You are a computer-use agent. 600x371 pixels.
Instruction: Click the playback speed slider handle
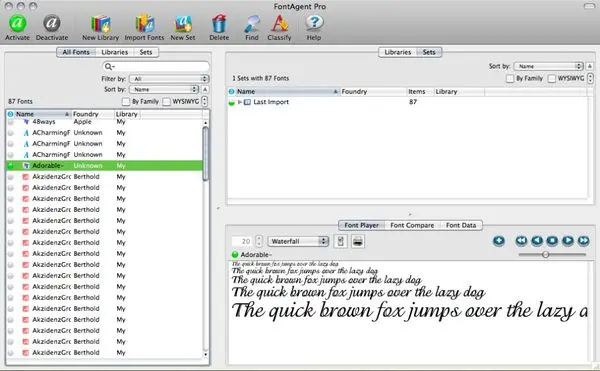tap(546, 255)
